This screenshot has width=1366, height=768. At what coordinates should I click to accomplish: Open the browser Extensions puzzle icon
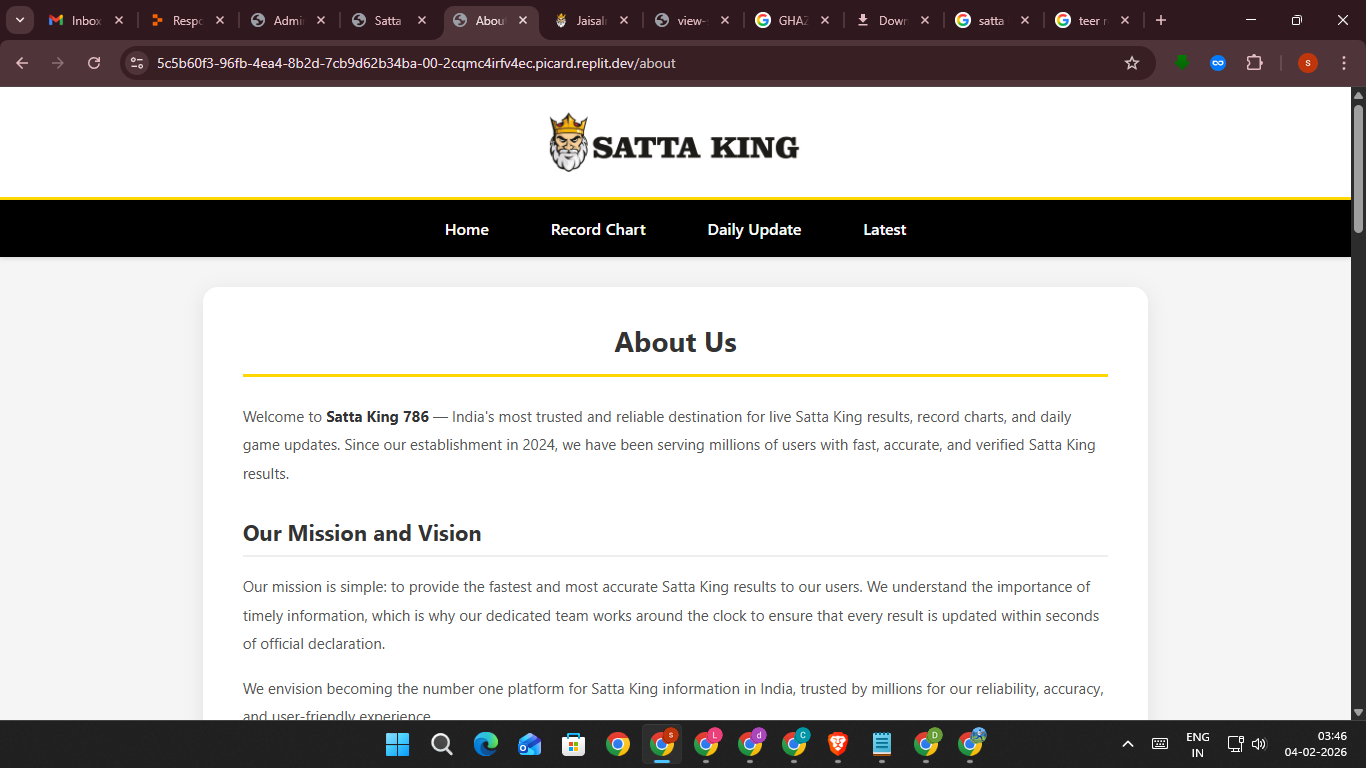pos(1254,63)
